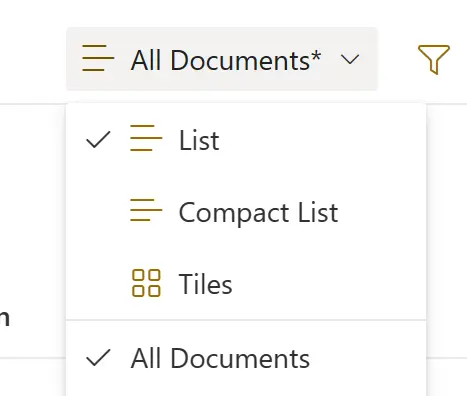
Task: Click the "All Documents*" header text
Action: coord(226,60)
